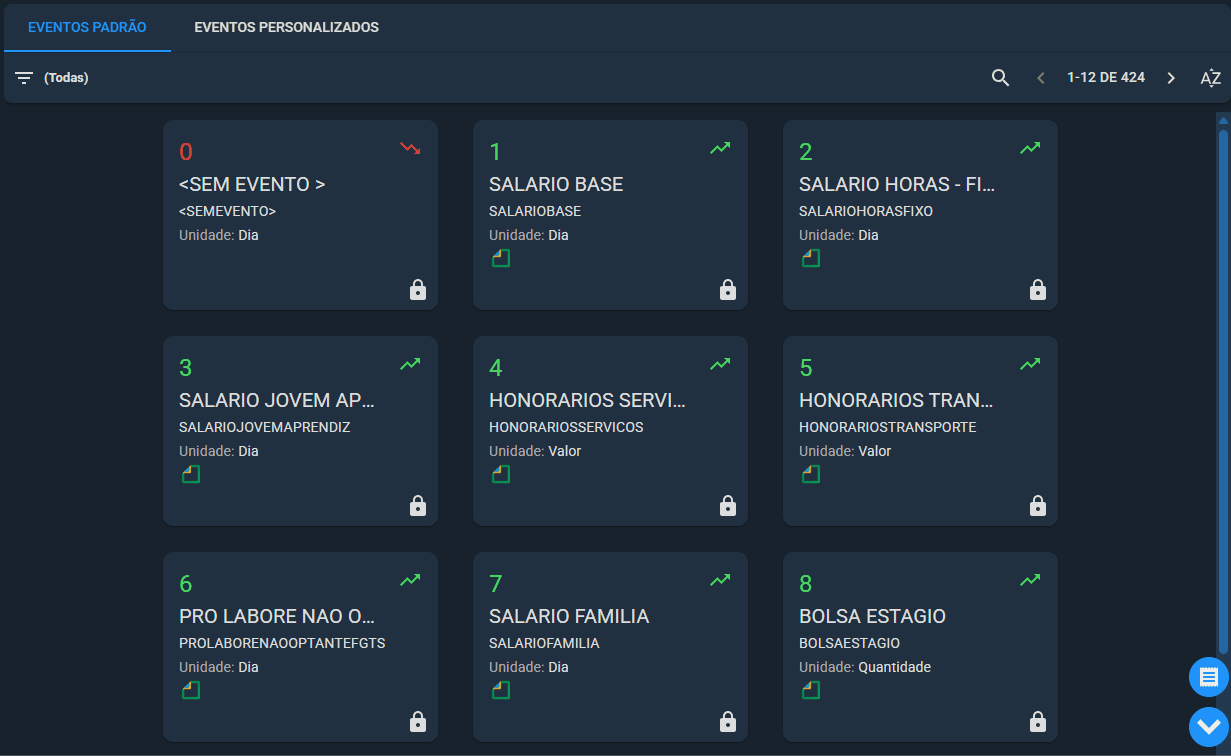Click the lock icon on SALARIO HORAS card
1231x756 pixels.
coord(1038,290)
